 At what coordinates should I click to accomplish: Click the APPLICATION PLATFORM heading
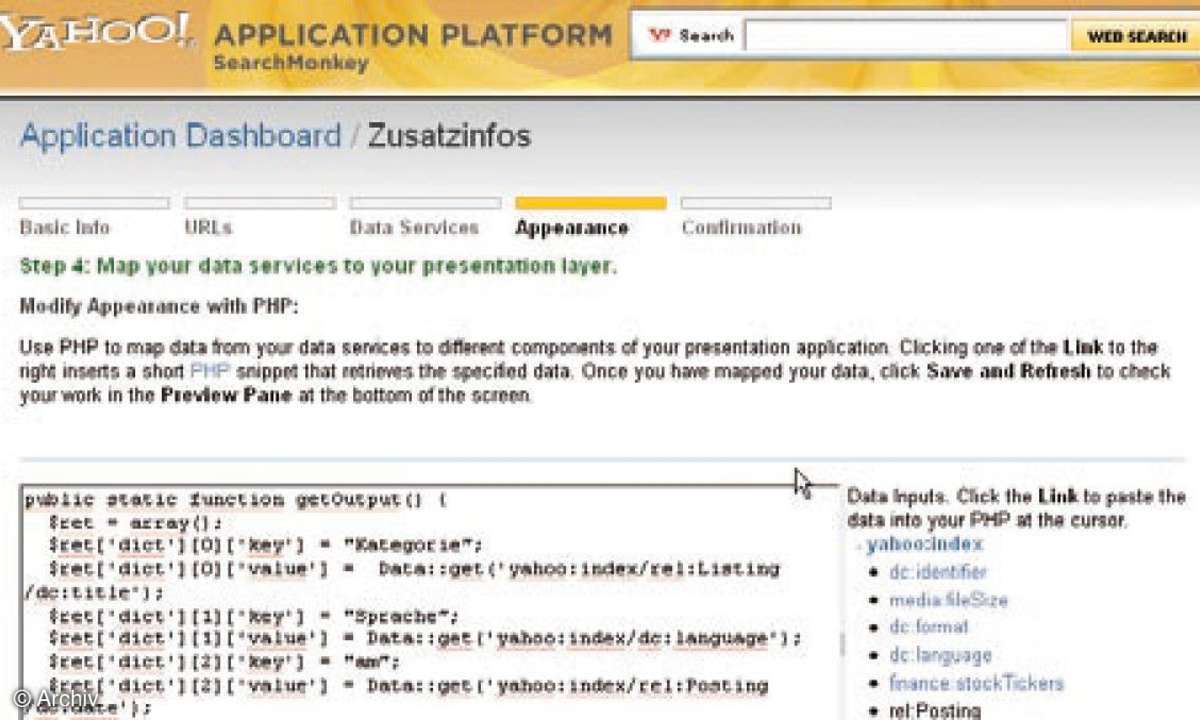(413, 35)
